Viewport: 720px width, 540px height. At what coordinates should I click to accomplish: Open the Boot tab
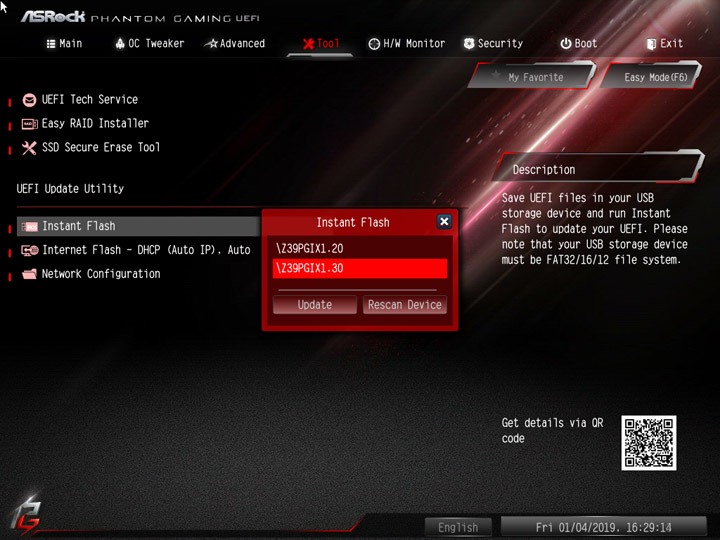579,44
